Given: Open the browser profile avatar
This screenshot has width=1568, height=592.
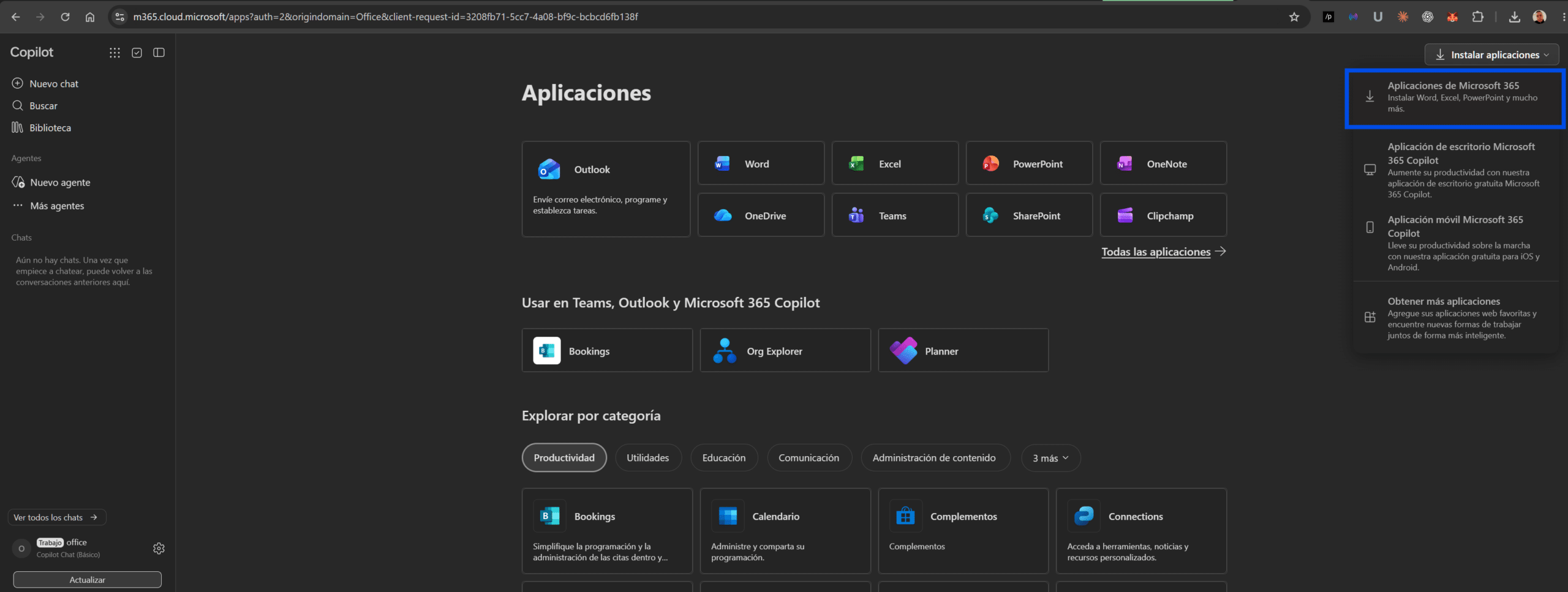Looking at the screenshot, I should coord(1539,17).
